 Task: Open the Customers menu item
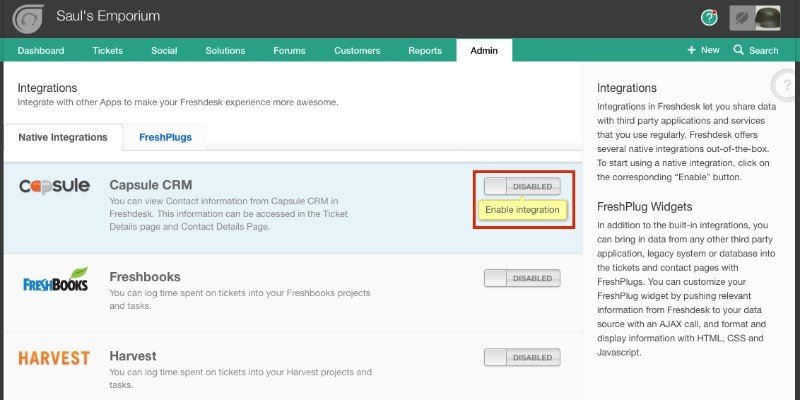pos(357,51)
